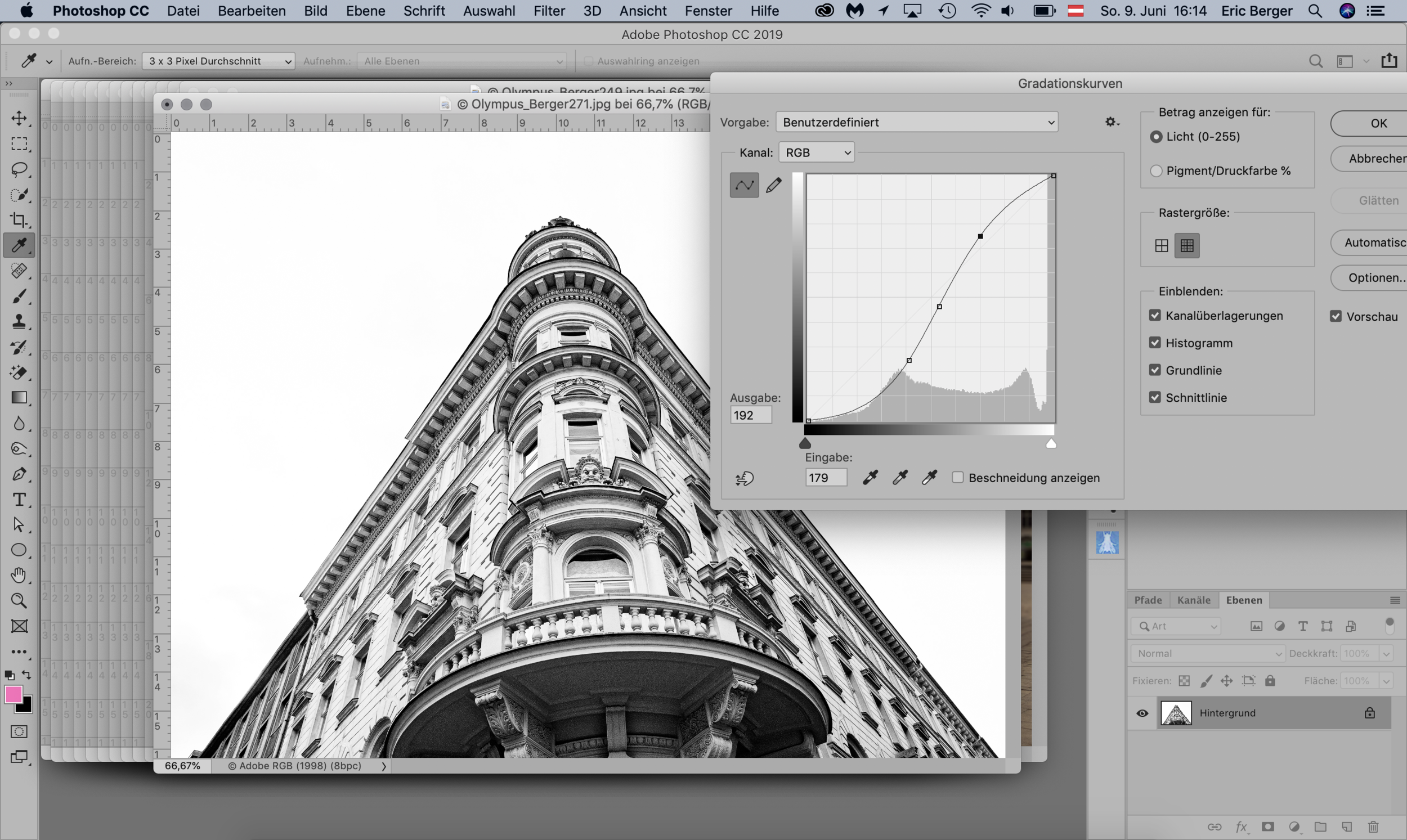Open the Vorgabe preset dropdown

click(x=917, y=122)
